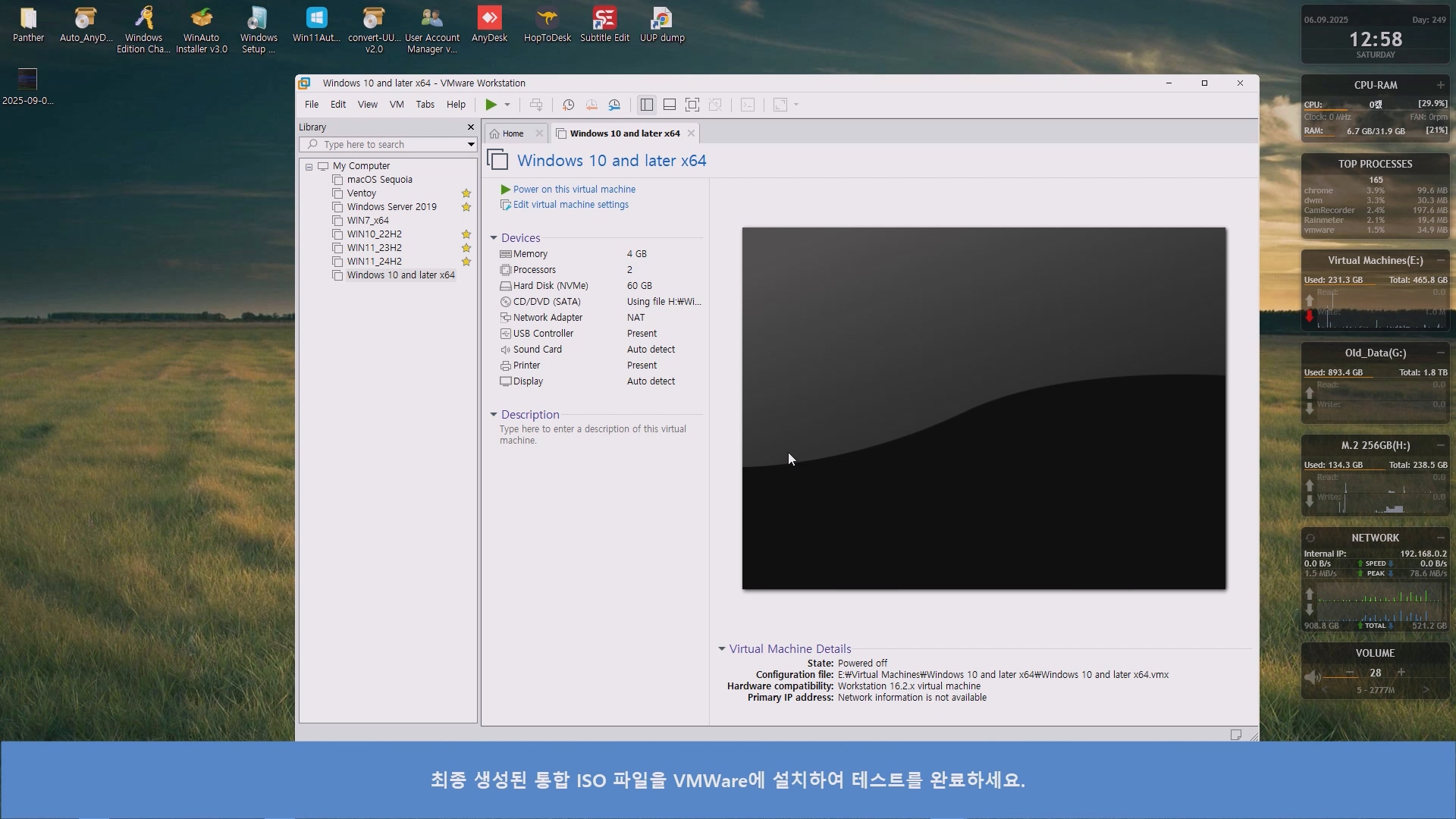Click the console view toolbar icon

[748, 105]
